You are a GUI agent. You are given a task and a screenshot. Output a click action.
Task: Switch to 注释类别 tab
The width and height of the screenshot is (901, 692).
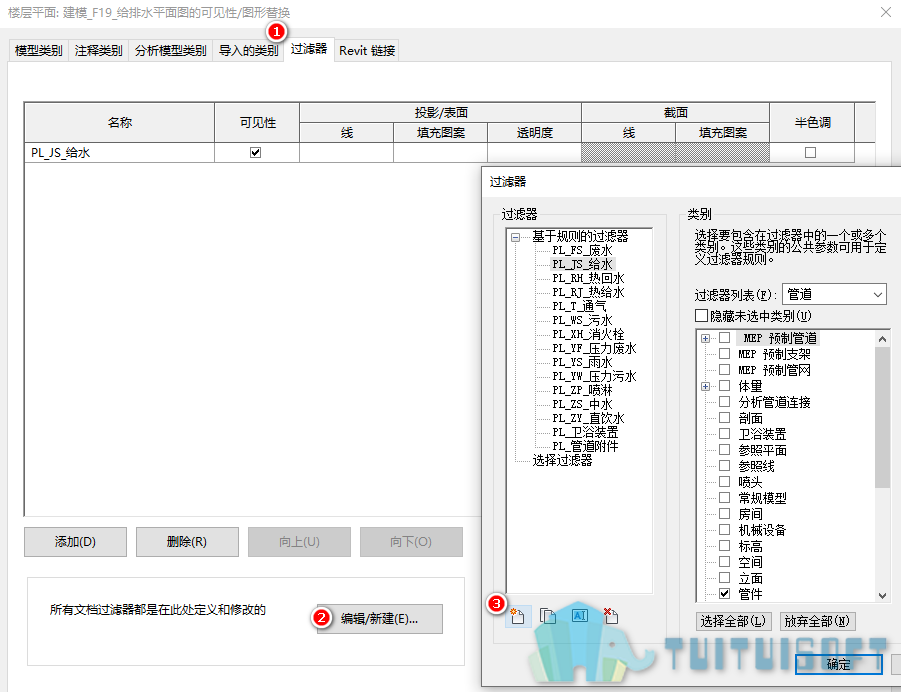coord(98,51)
